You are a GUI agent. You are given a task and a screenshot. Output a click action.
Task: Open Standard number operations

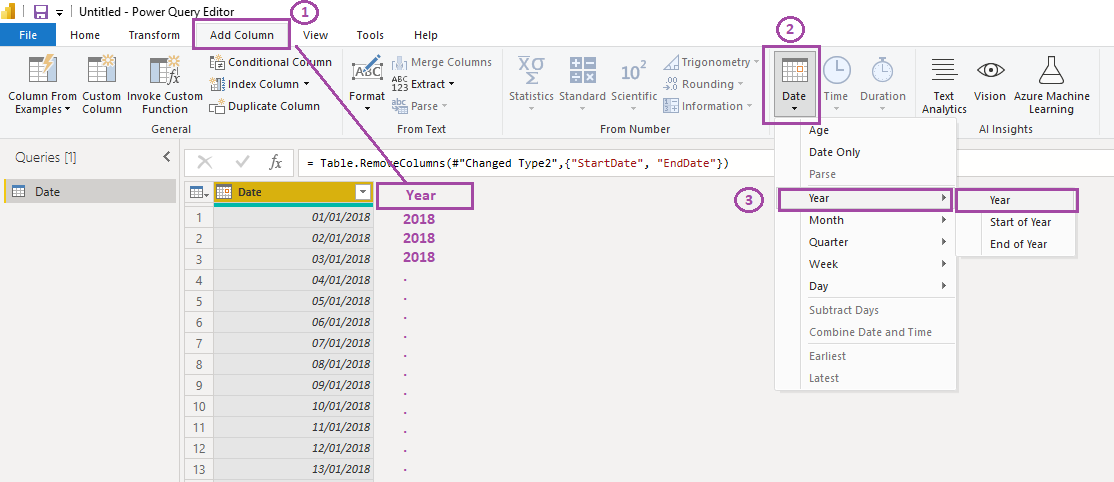point(583,85)
